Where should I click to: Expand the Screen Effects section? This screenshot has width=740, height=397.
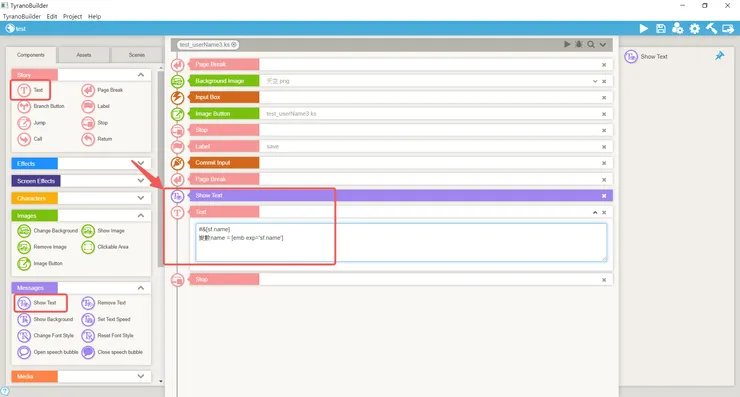(141, 181)
